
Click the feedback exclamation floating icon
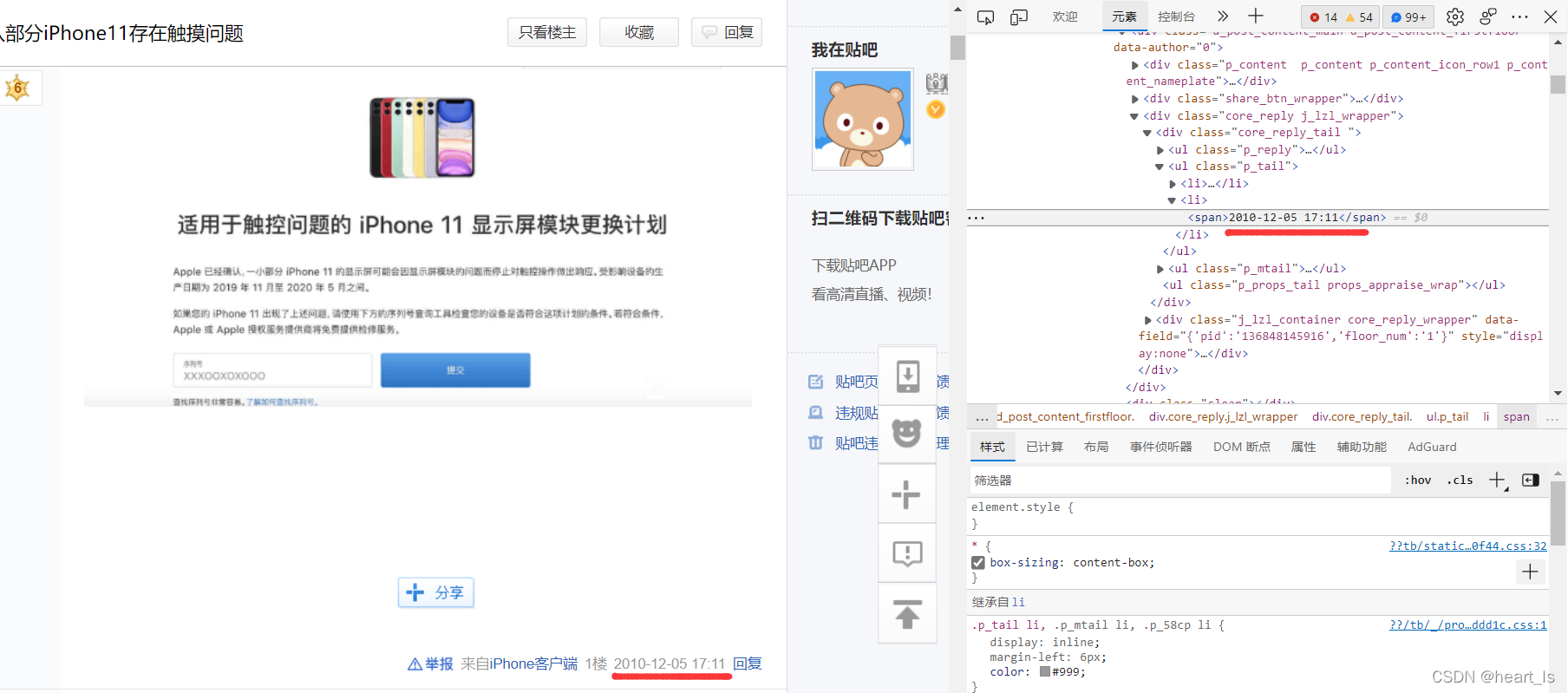[907, 552]
